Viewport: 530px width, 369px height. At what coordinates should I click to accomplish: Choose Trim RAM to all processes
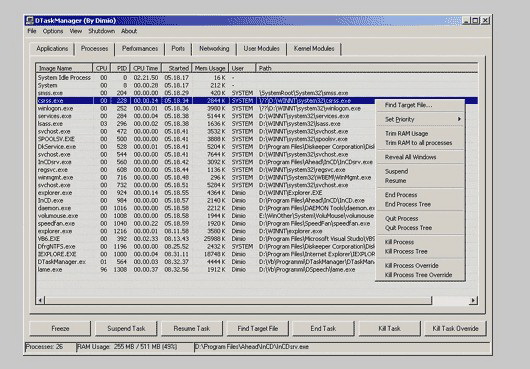click(420, 143)
